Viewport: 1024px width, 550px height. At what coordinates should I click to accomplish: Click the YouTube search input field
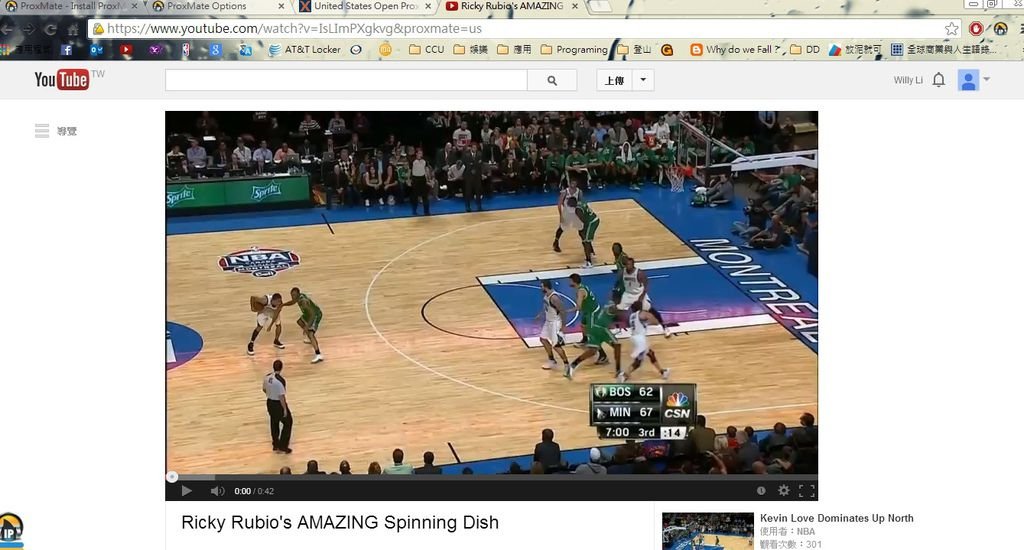click(x=346, y=80)
